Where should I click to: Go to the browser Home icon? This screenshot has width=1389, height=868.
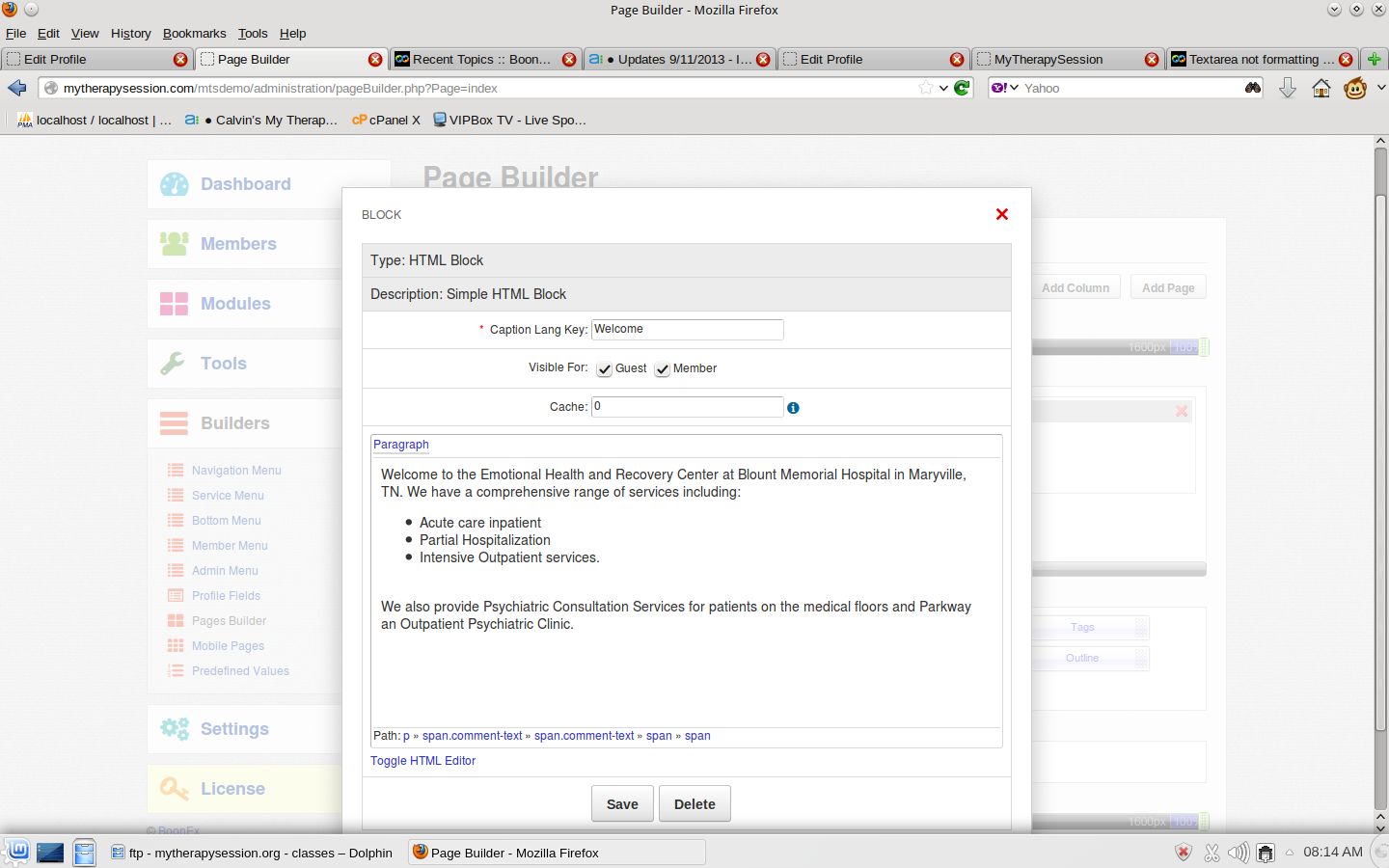(1321, 89)
